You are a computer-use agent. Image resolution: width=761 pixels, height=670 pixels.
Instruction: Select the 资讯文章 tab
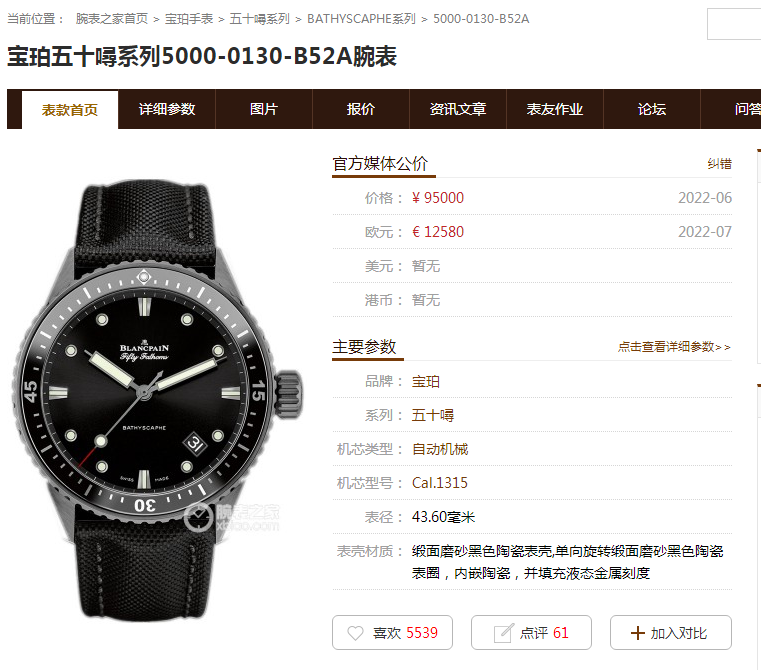(x=458, y=109)
